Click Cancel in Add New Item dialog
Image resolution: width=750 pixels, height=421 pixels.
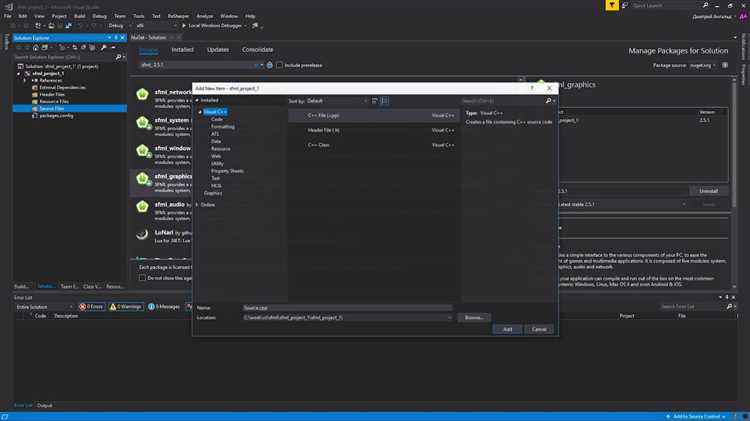pos(539,329)
